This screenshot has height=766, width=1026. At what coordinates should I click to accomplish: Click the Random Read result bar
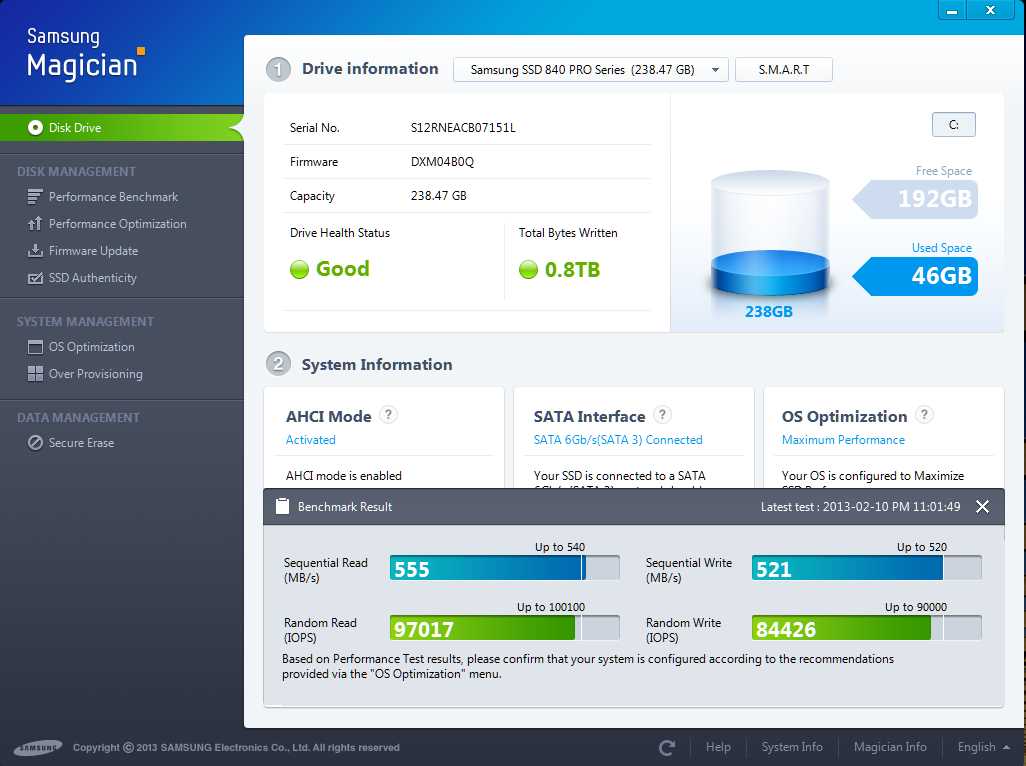[x=504, y=628]
